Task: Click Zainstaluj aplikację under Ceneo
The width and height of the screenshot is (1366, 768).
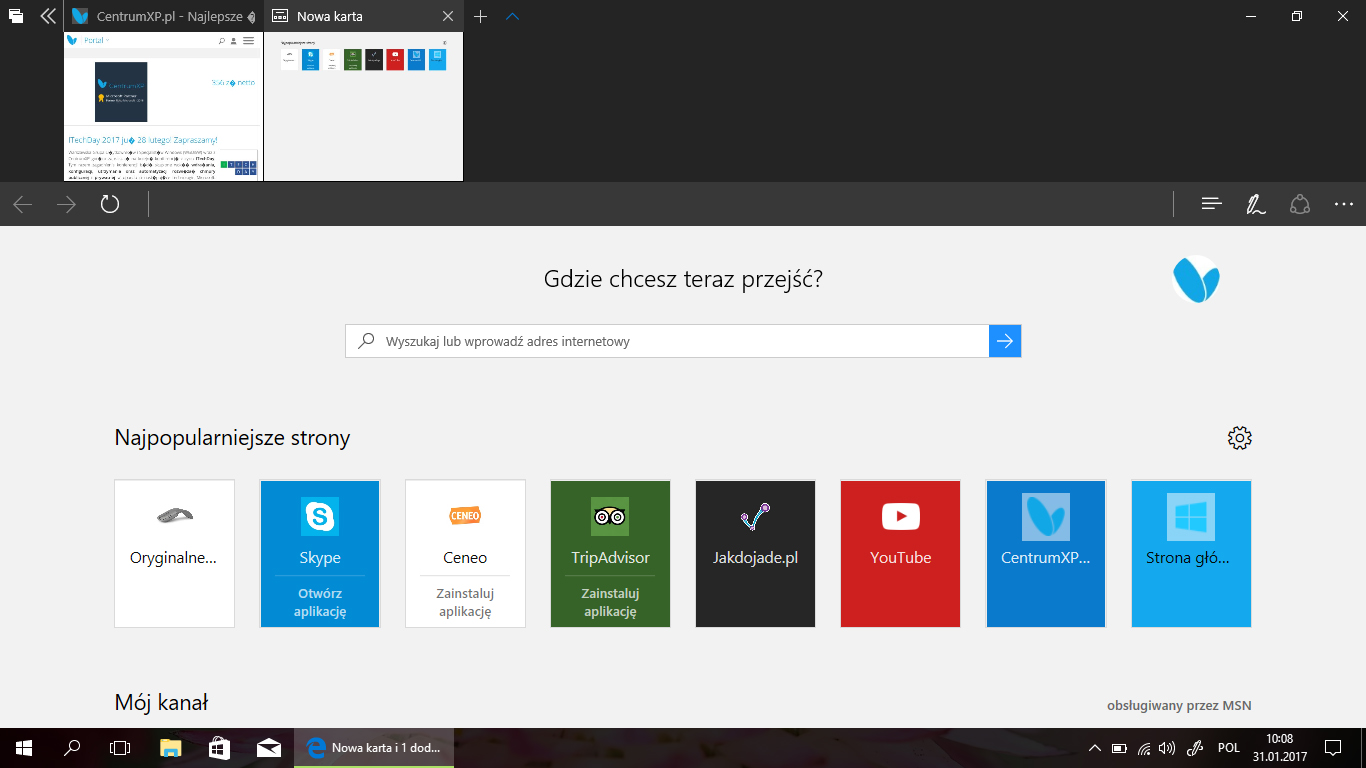Action: point(465,602)
